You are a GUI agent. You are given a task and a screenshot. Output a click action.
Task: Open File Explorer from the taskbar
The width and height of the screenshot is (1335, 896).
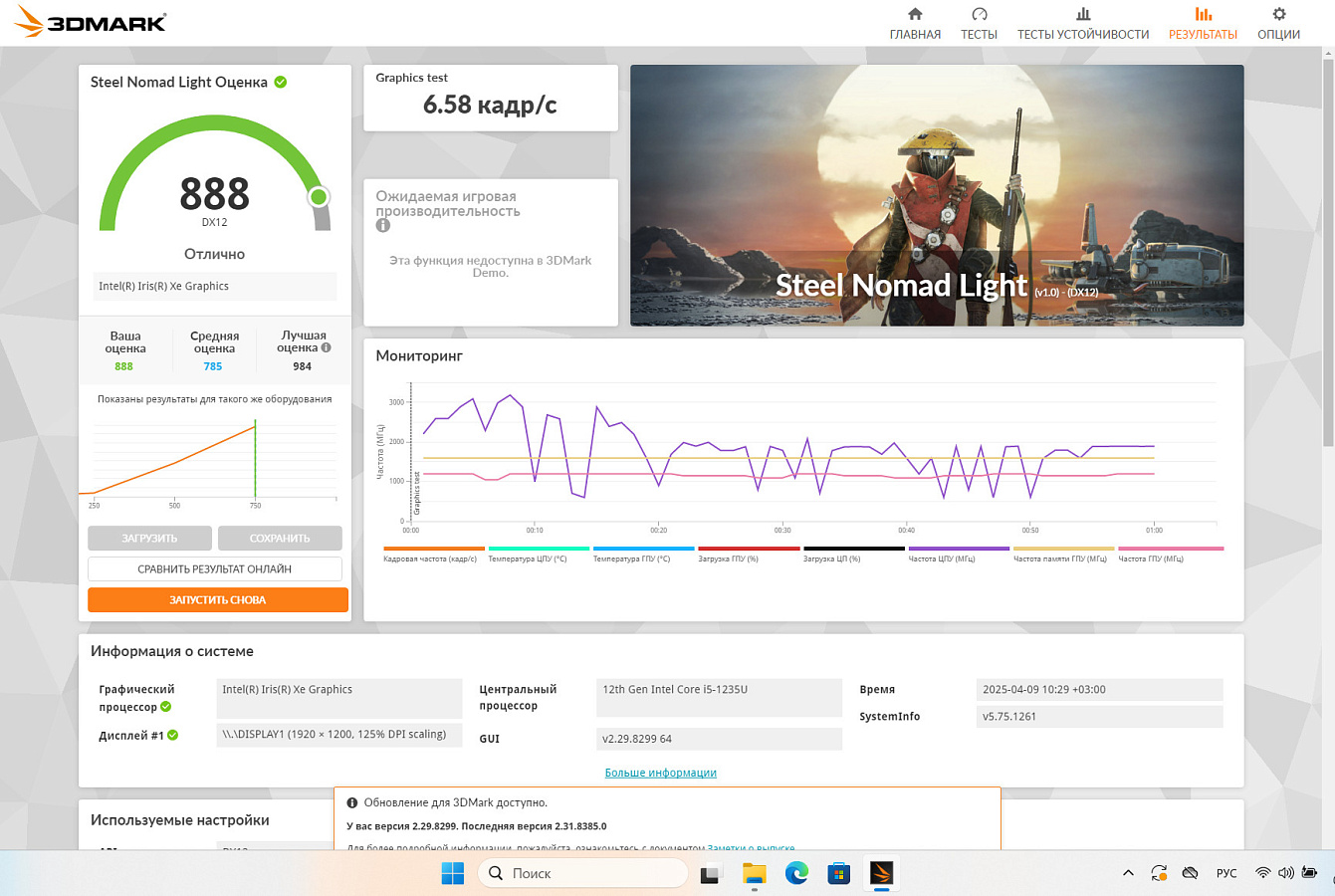(754, 873)
